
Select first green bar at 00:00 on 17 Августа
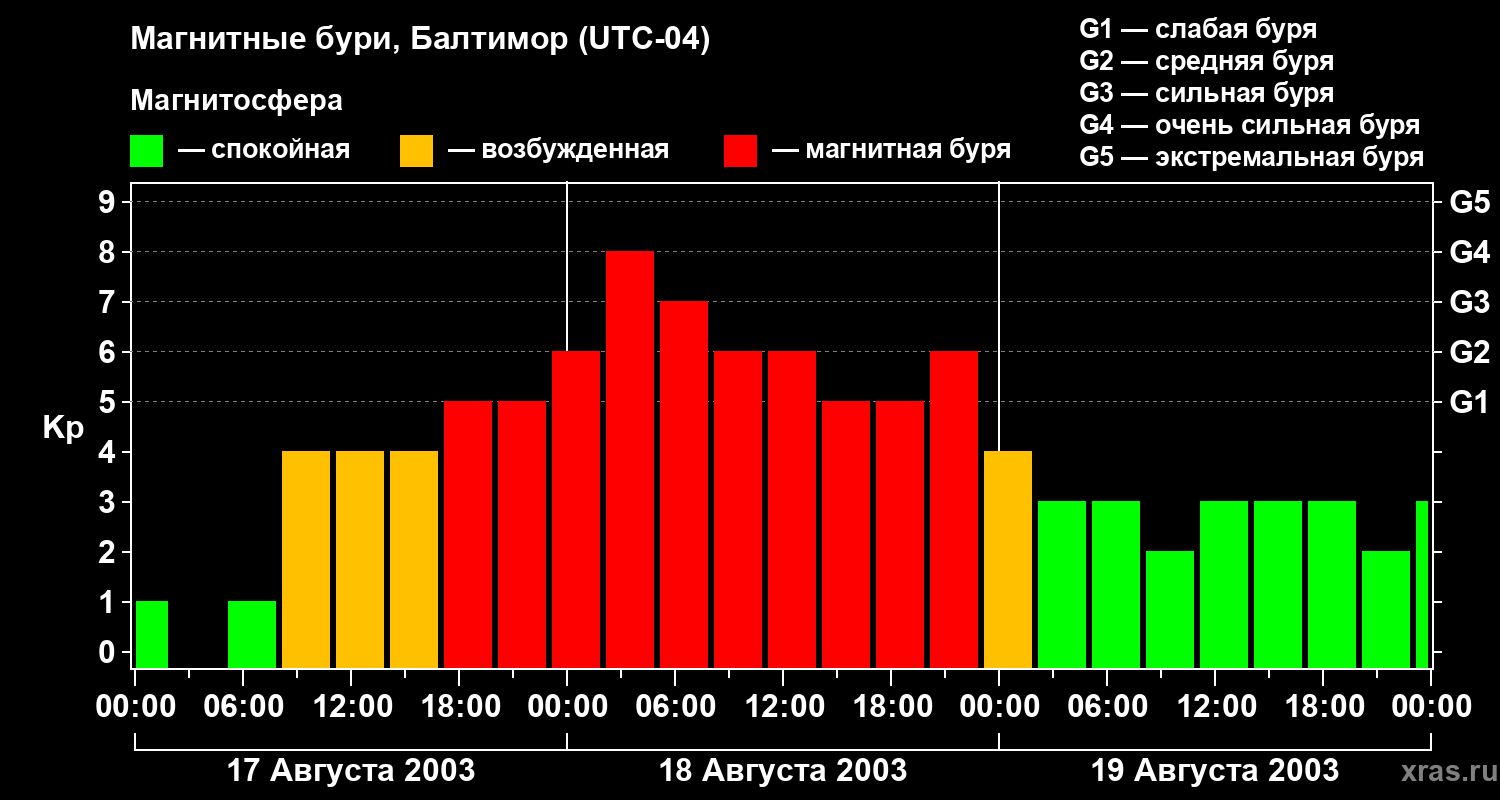point(152,635)
